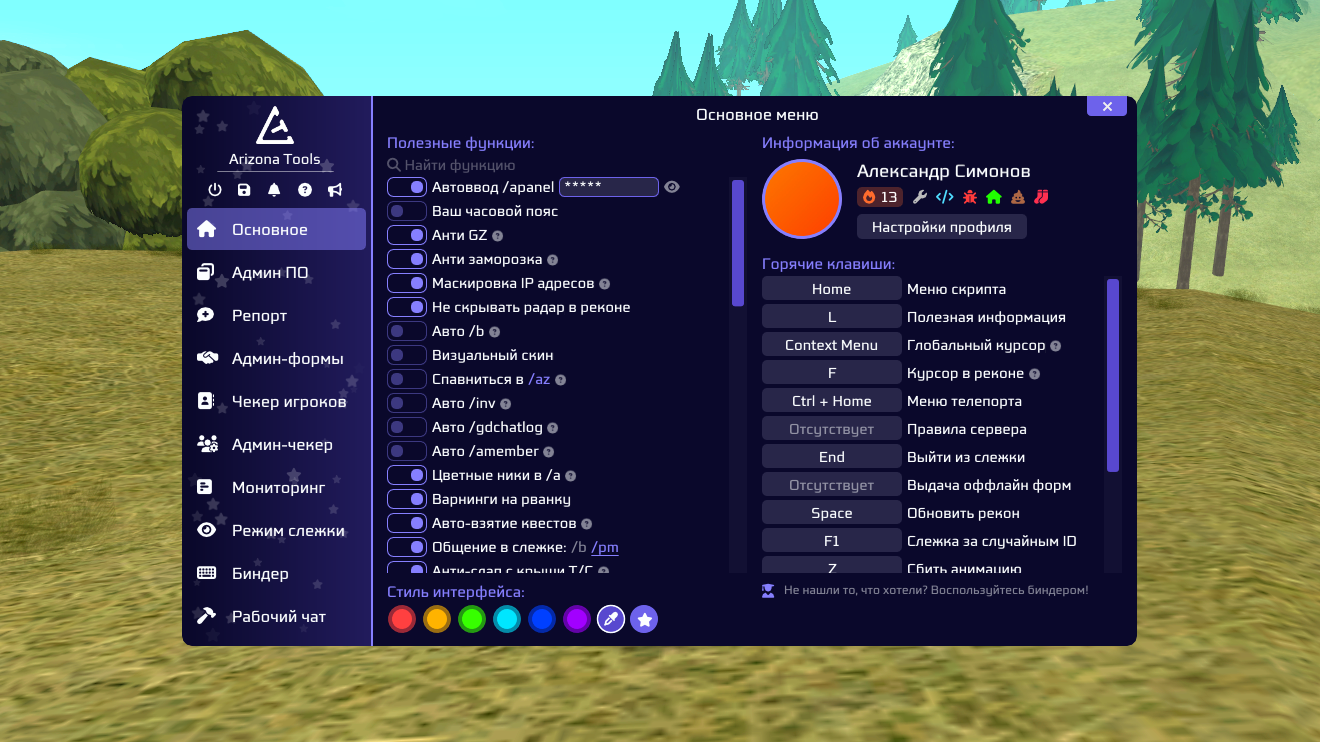1320x742 pixels.
Task: Click help icon next to Авто /b
Action: pyautogui.click(x=495, y=332)
